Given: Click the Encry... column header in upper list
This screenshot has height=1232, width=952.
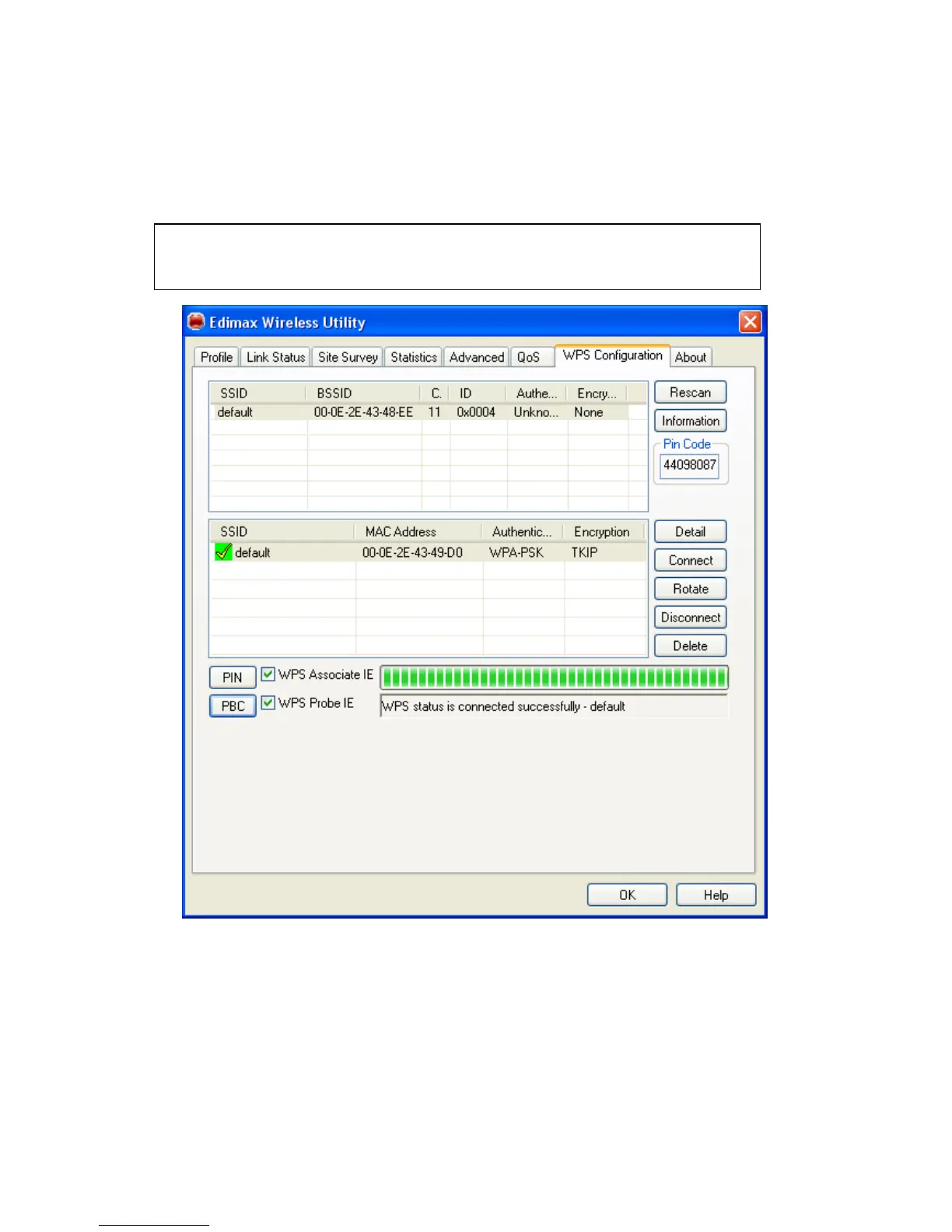Looking at the screenshot, I should click(597, 394).
